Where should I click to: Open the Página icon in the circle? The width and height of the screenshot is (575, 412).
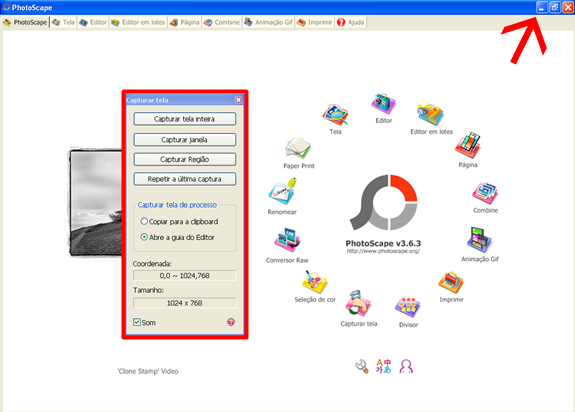click(x=468, y=146)
